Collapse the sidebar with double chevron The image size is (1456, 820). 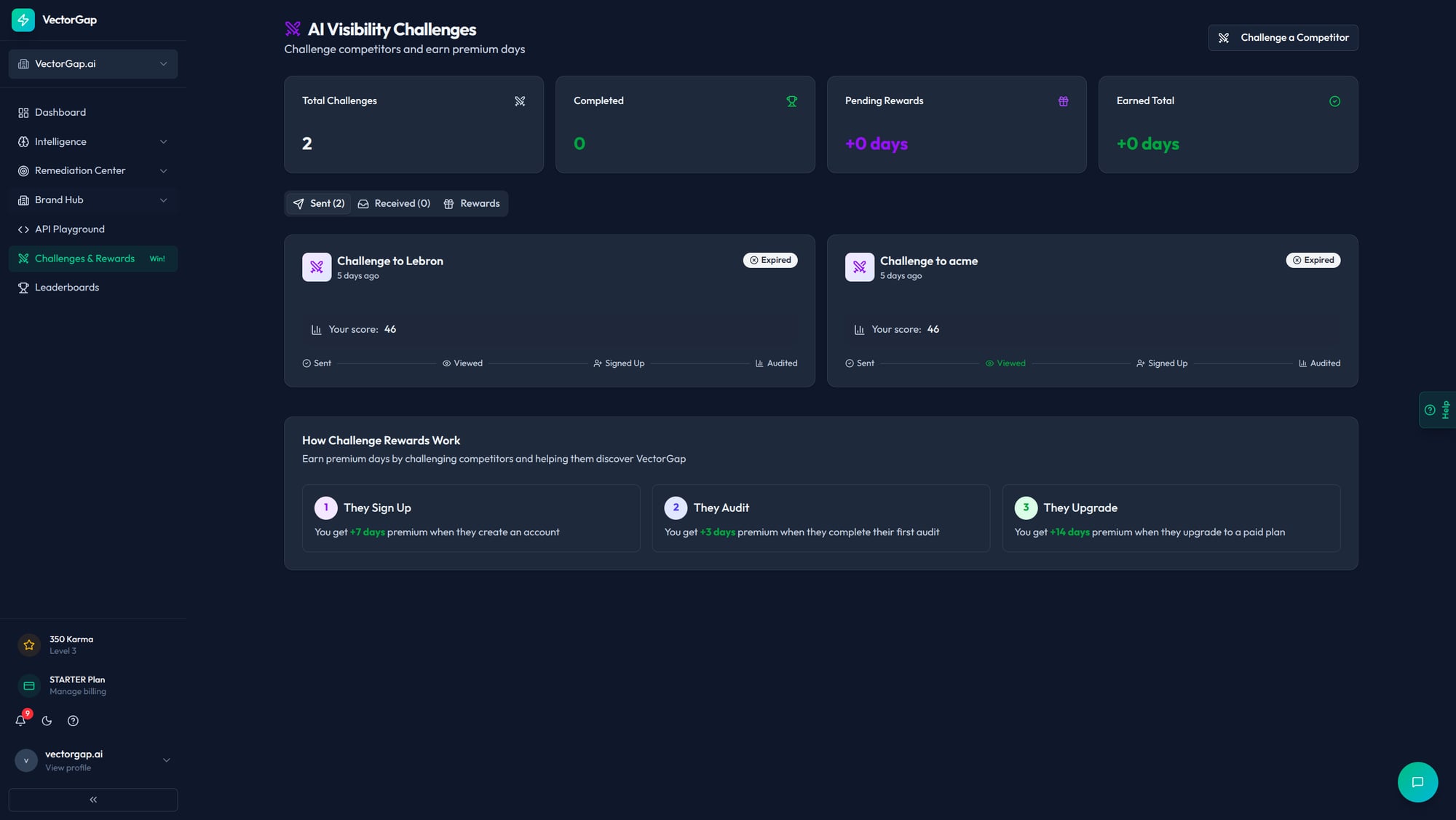[x=93, y=799]
